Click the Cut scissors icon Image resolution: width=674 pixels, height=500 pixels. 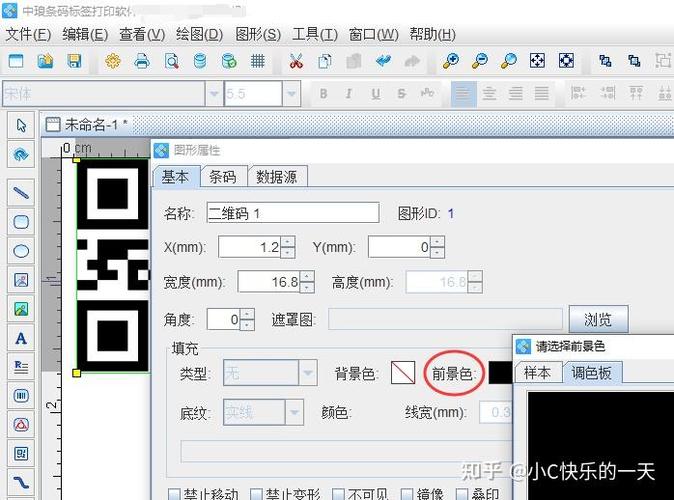pyautogui.click(x=296, y=61)
